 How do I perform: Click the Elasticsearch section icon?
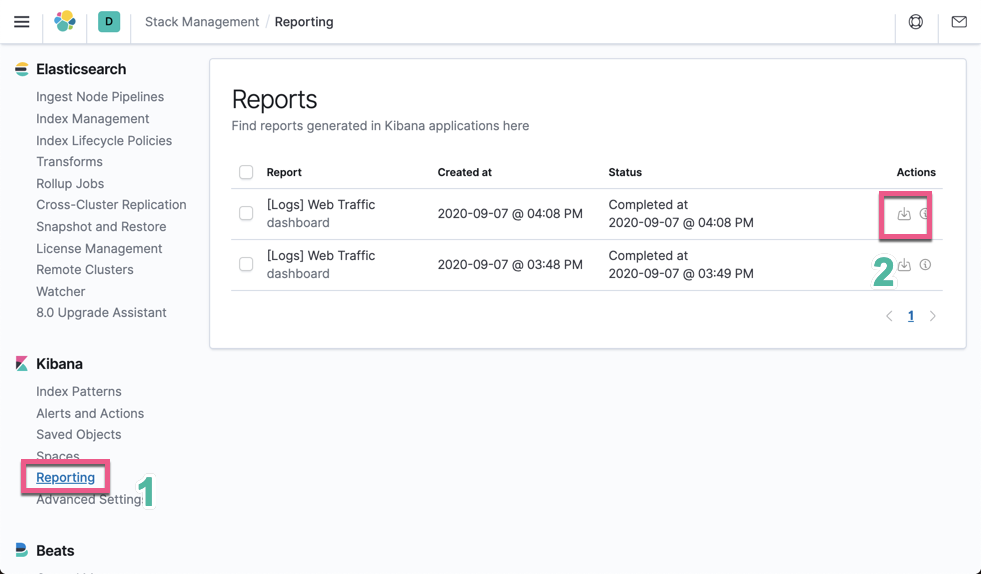pyautogui.click(x=22, y=69)
